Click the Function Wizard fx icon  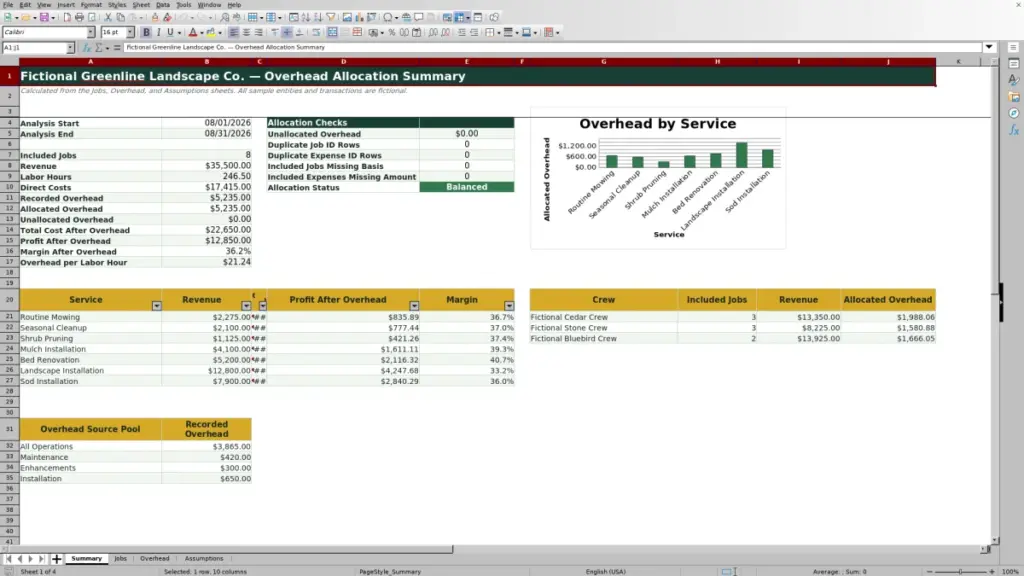[86, 47]
